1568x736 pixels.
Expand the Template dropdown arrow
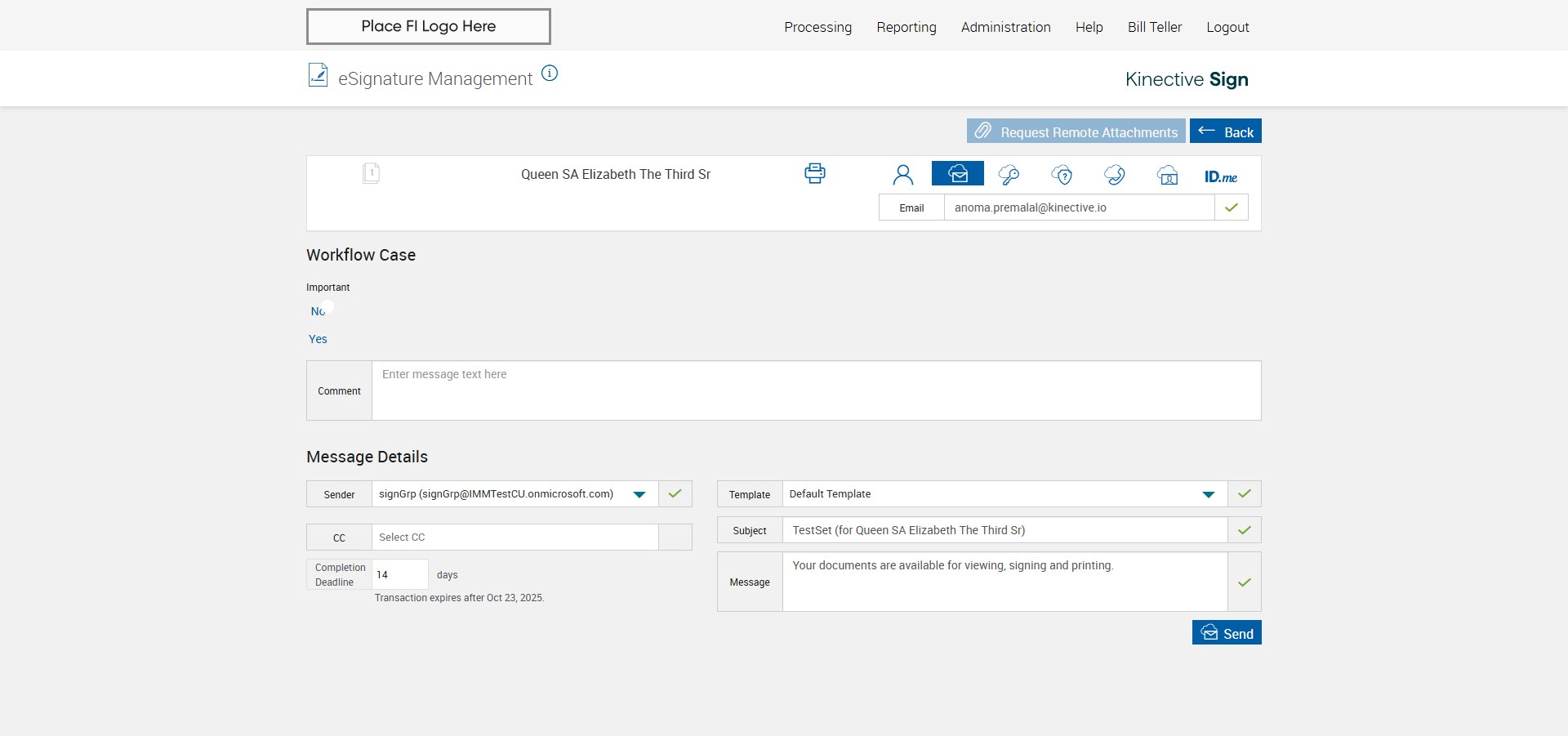click(1208, 494)
